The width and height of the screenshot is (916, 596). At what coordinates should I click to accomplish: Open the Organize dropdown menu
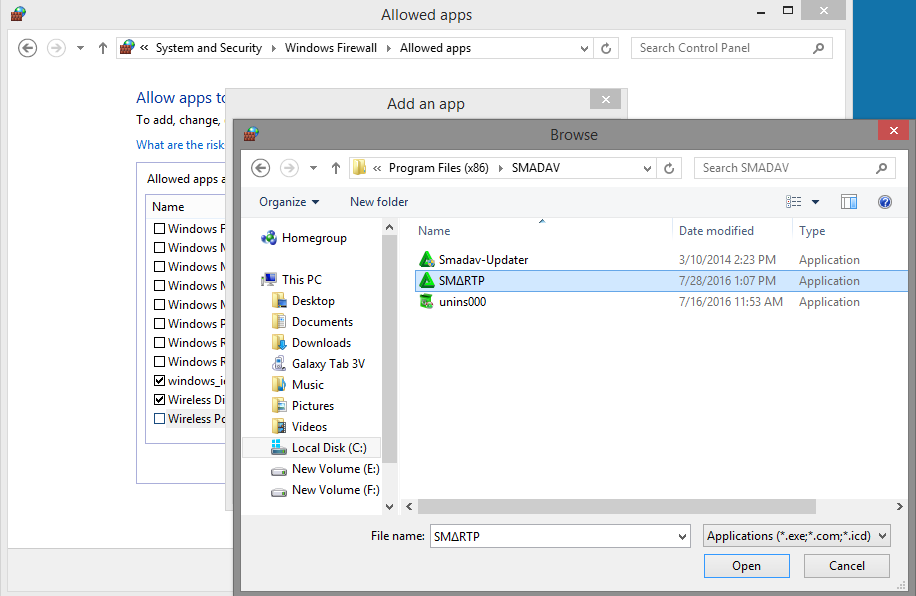point(289,202)
